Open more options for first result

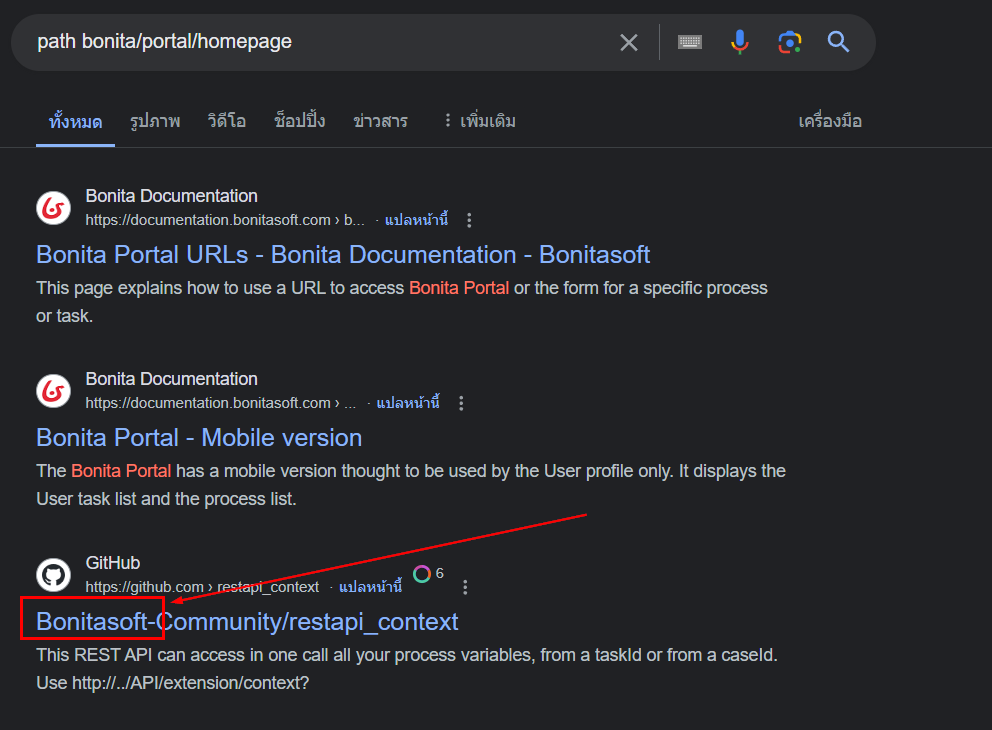pos(470,220)
